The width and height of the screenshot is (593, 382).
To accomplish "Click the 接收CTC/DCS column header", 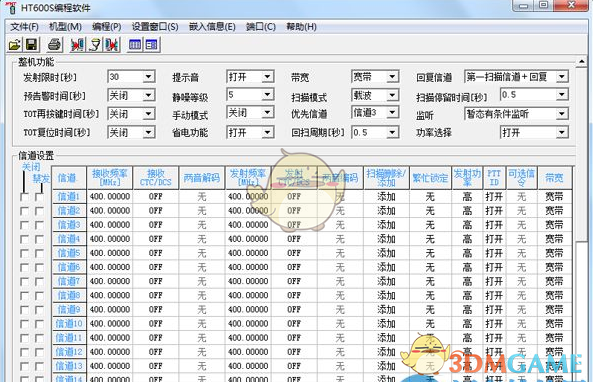I will [x=156, y=178].
